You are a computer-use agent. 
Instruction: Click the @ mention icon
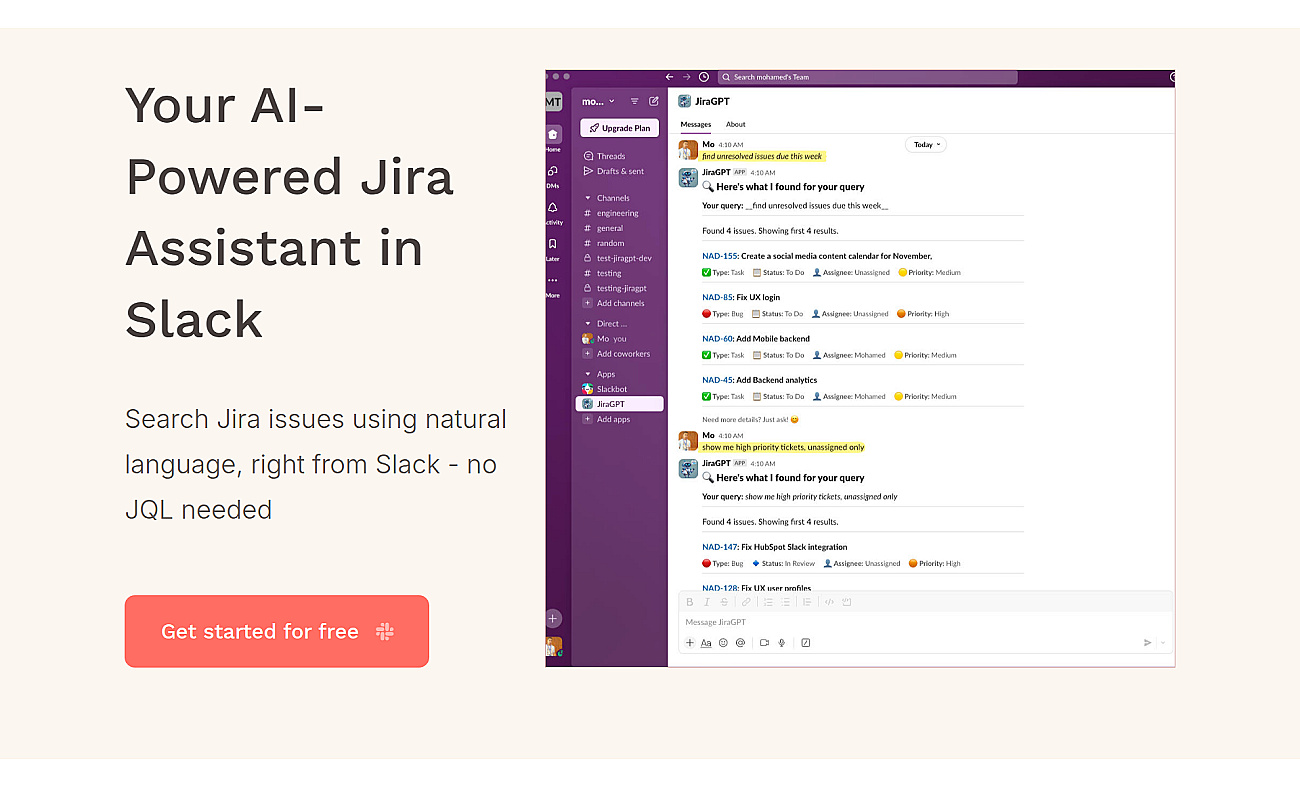[x=741, y=643]
